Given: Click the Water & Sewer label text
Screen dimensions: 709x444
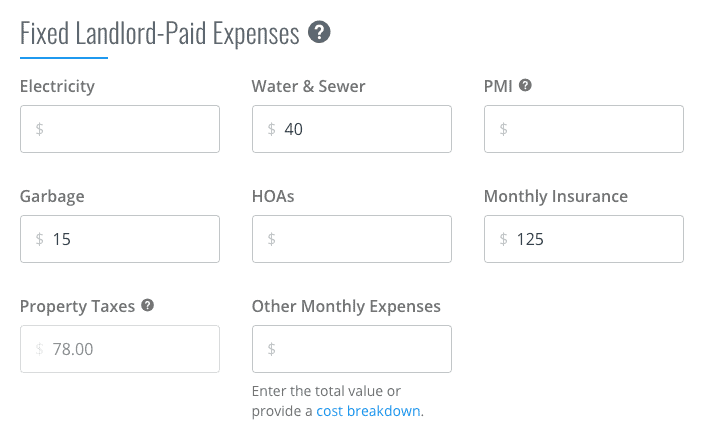Looking at the screenshot, I should (308, 86).
